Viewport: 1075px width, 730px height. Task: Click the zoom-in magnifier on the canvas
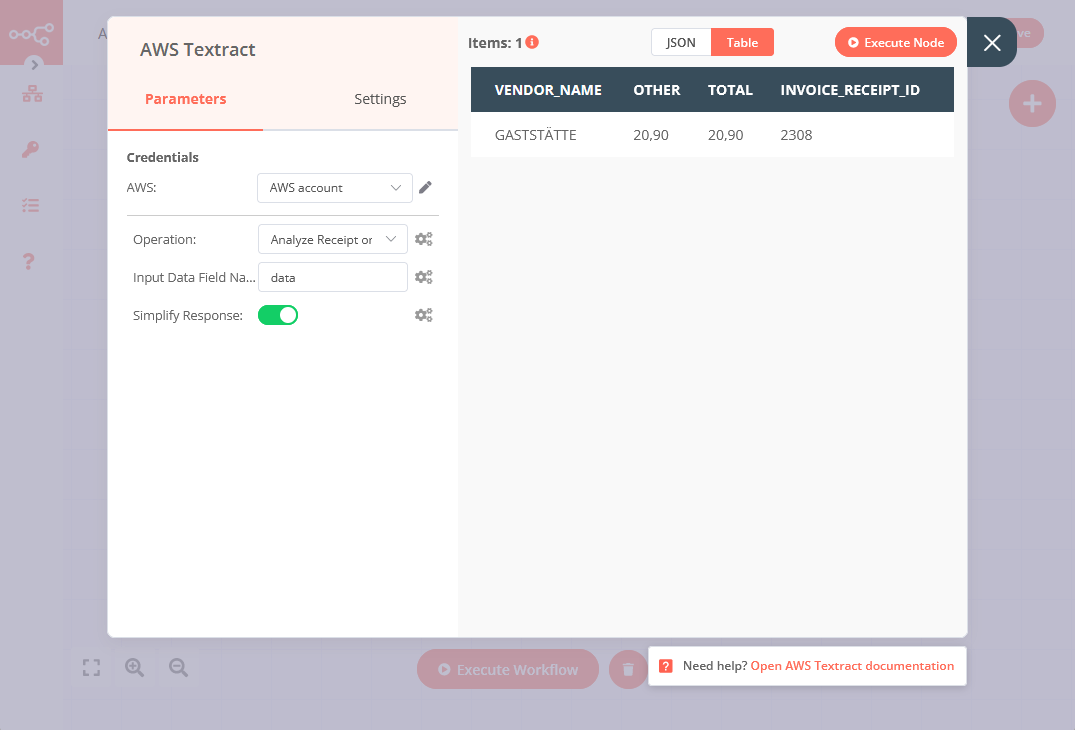(134, 667)
